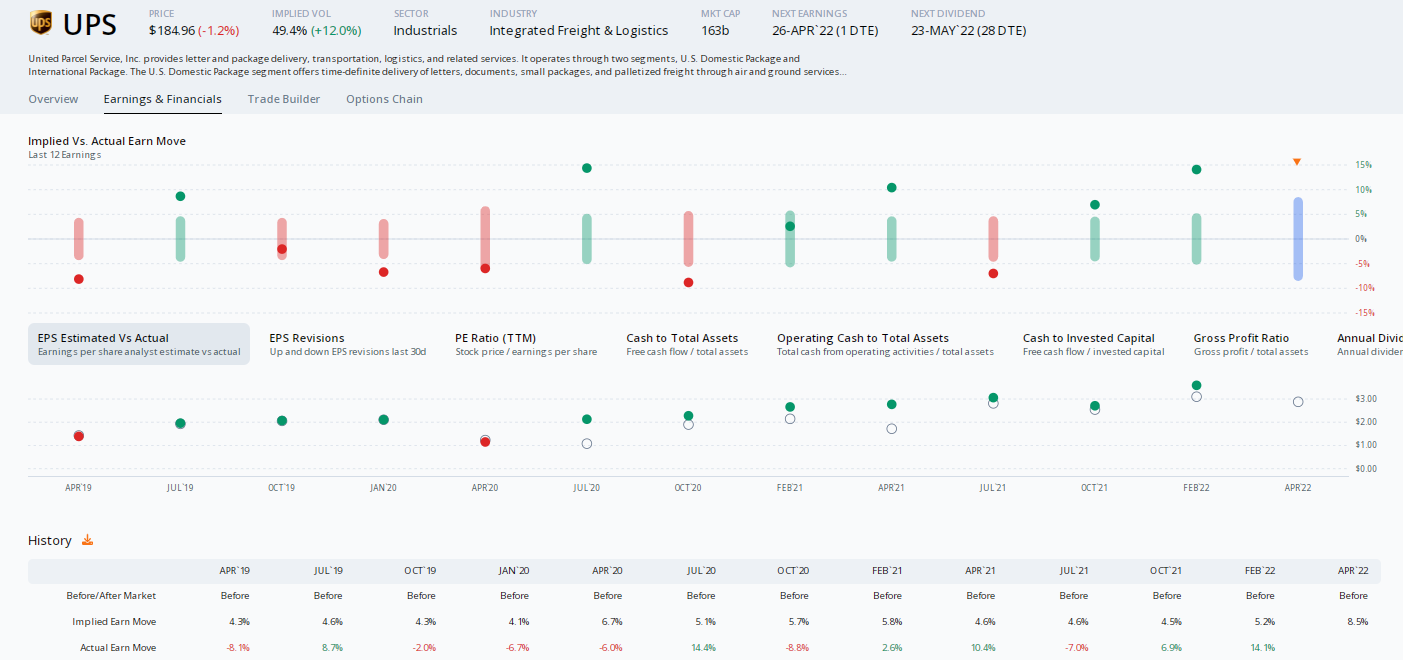
Task: Select the Options Chain tab
Action: click(x=384, y=99)
